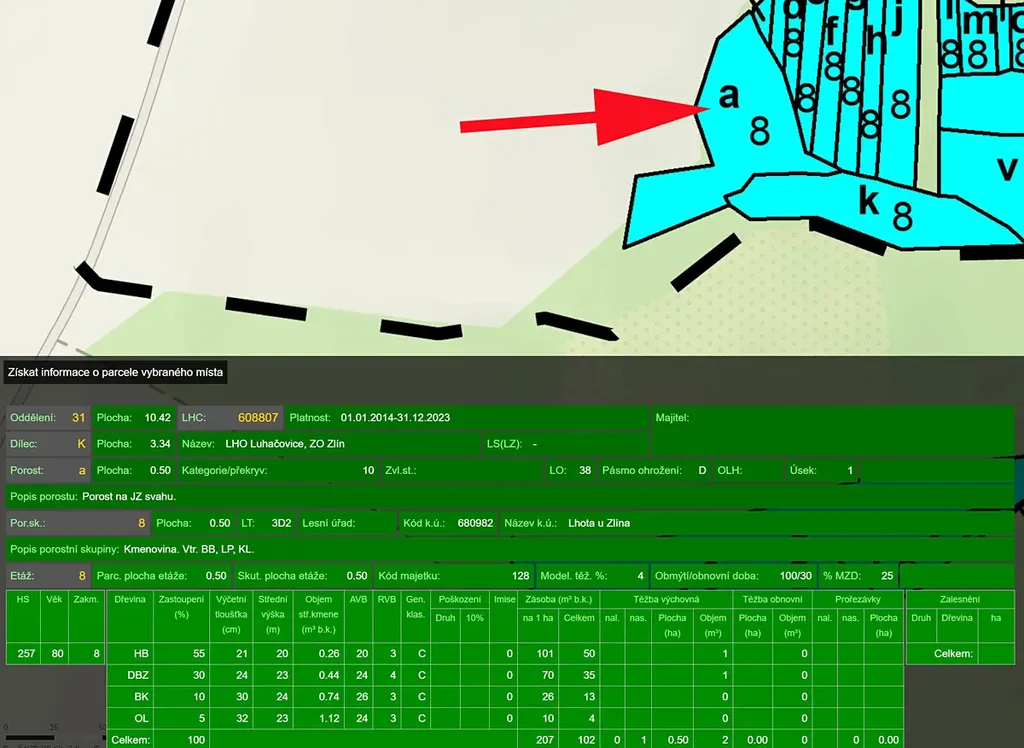This screenshot has height=748, width=1024.
Task: Click the LHC code 608807
Action: [x=257, y=417]
